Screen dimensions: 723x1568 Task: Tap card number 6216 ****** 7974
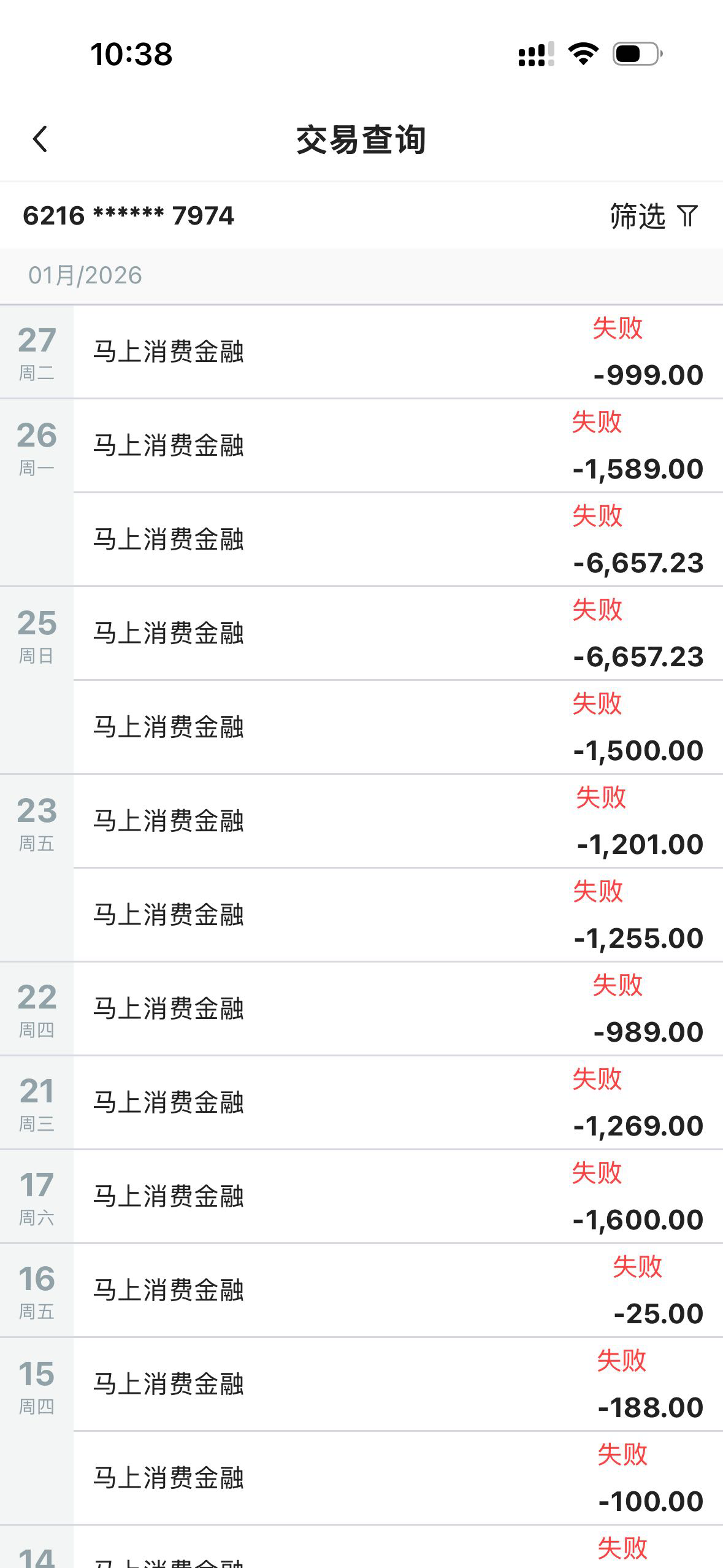(128, 216)
